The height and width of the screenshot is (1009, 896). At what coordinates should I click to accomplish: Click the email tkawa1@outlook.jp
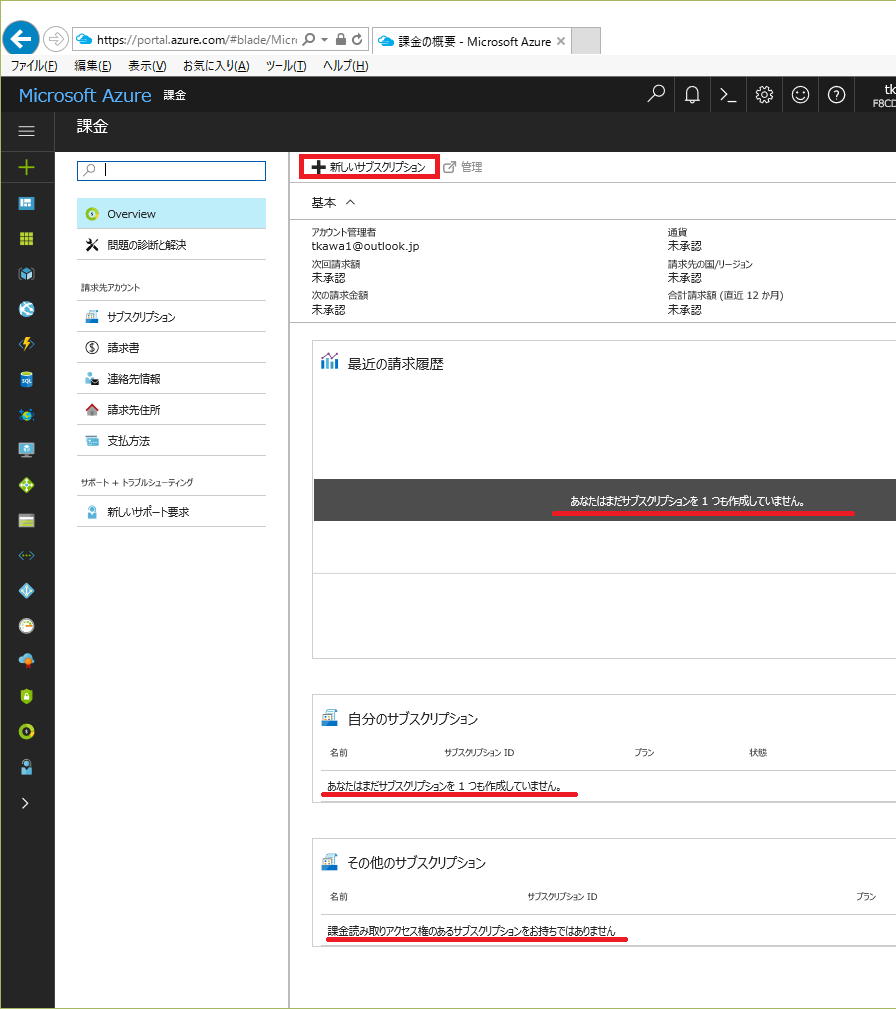coord(365,246)
